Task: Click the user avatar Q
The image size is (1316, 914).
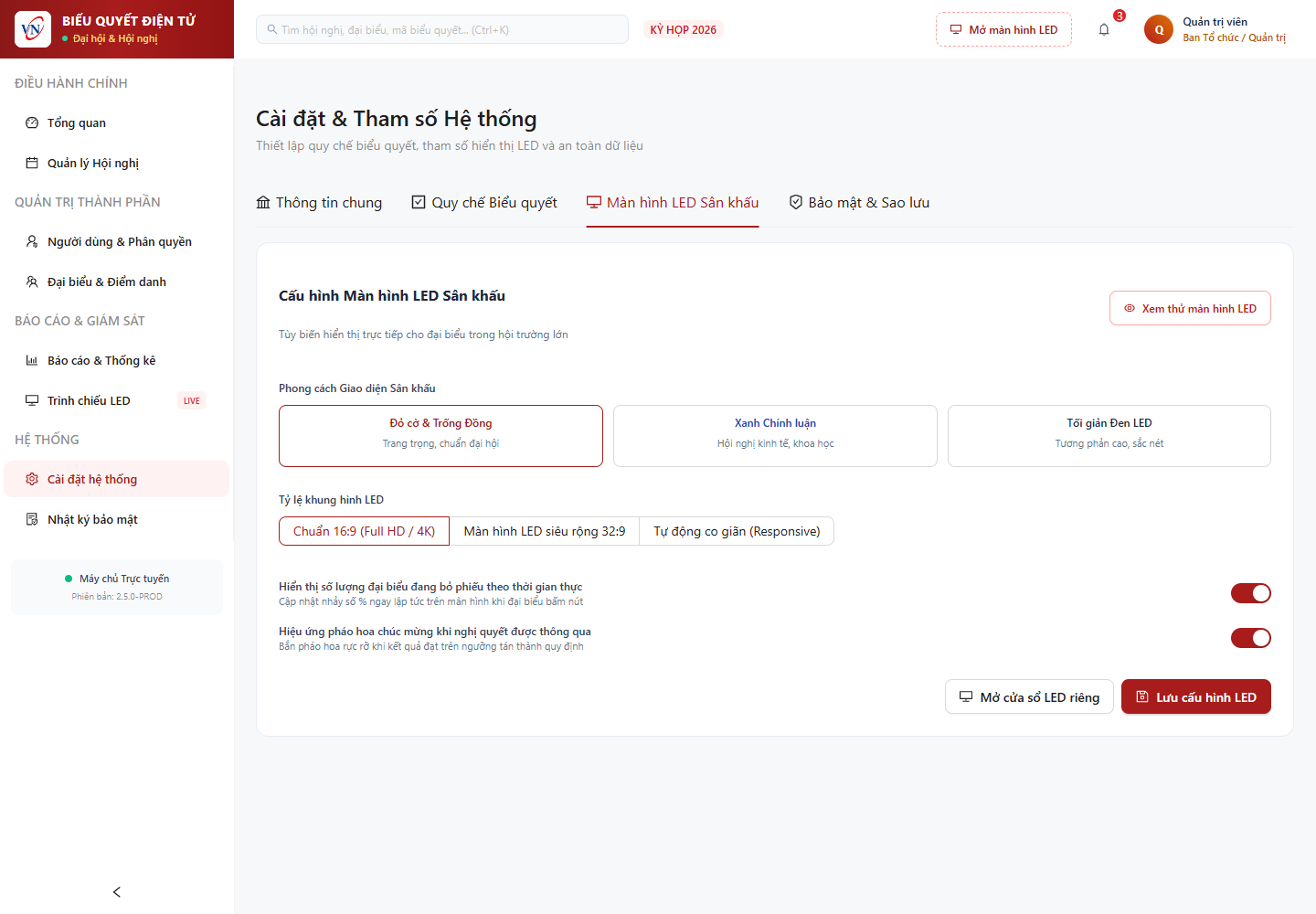Action: tap(1159, 29)
